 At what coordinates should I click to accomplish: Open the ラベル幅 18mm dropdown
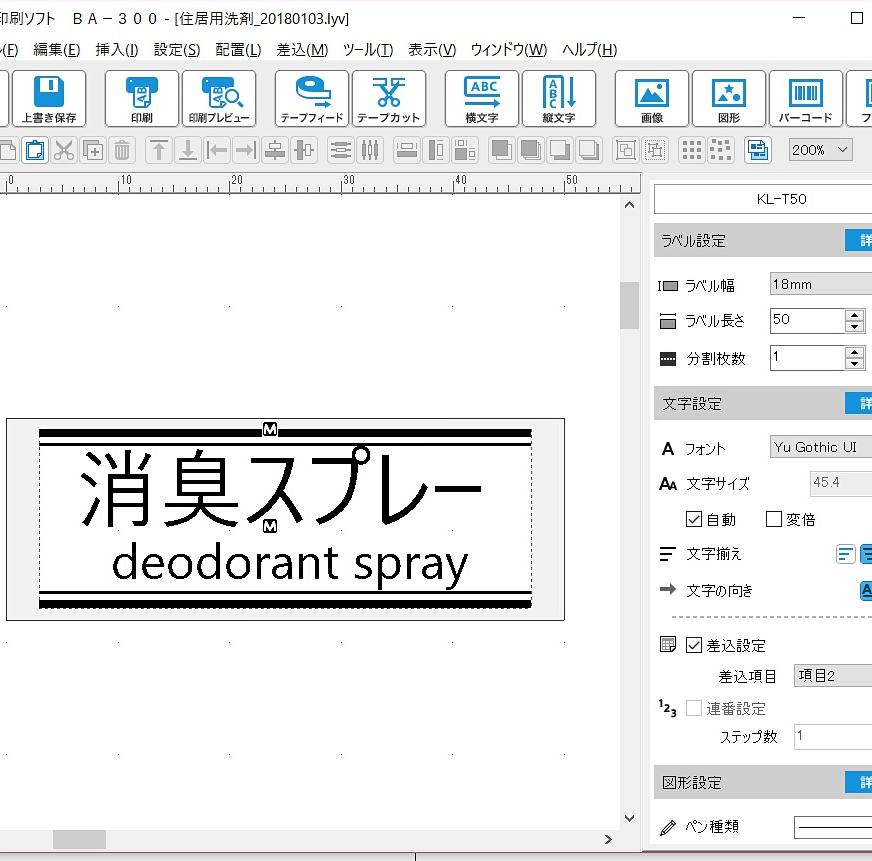821,284
